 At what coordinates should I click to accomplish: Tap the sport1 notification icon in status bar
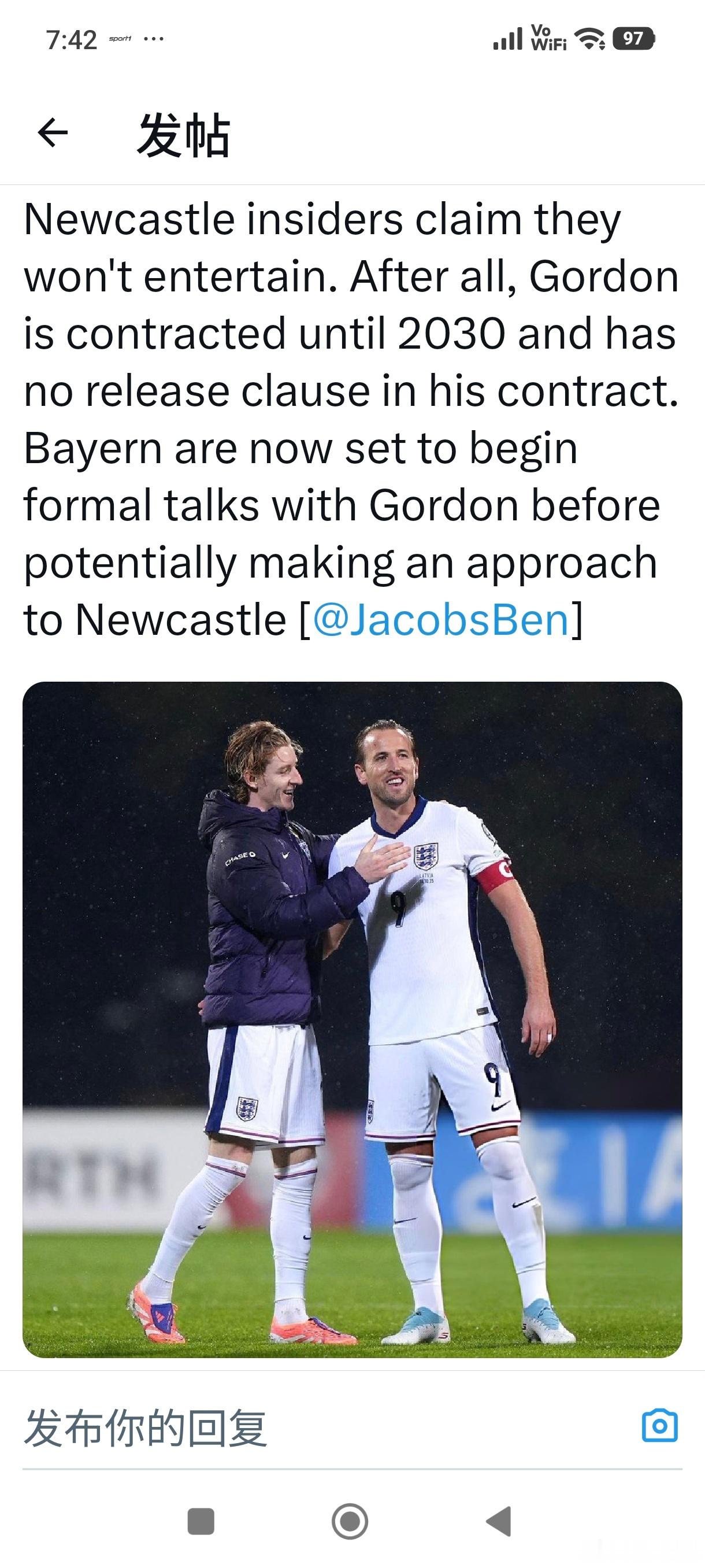coord(120,39)
